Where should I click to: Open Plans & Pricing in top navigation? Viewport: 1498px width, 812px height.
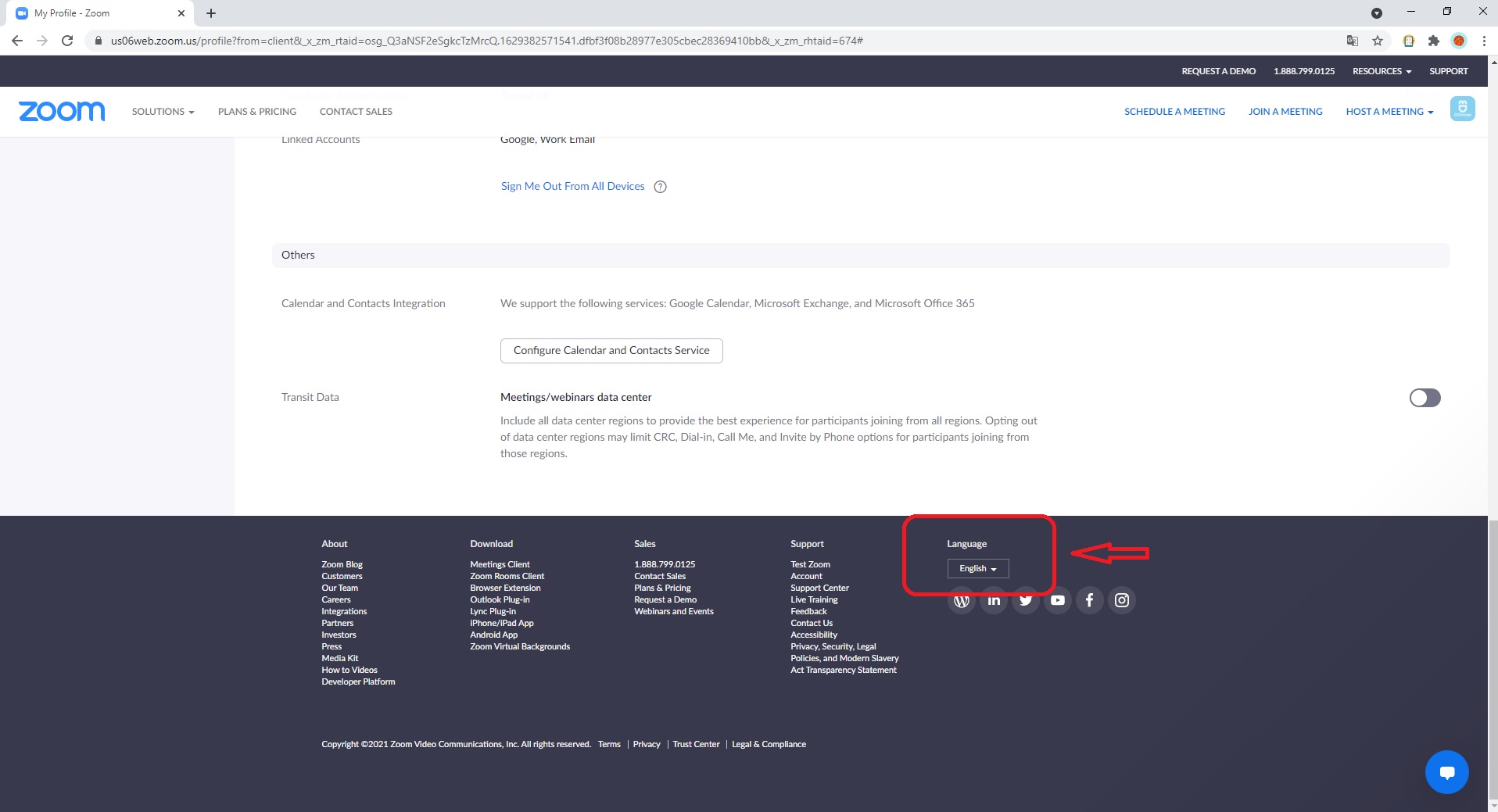pyautogui.click(x=257, y=112)
